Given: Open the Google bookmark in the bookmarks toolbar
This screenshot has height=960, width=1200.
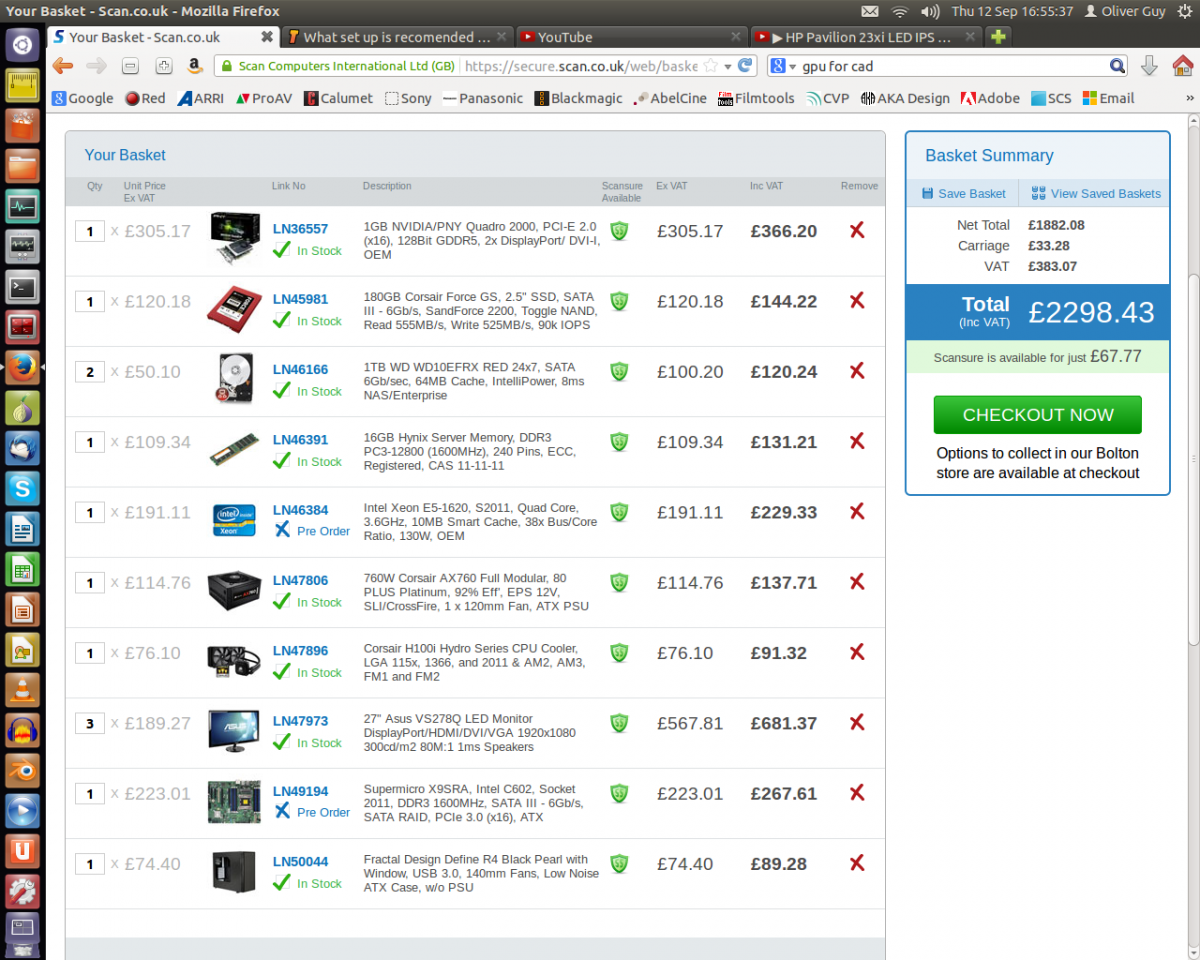Looking at the screenshot, I should (x=83, y=98).
